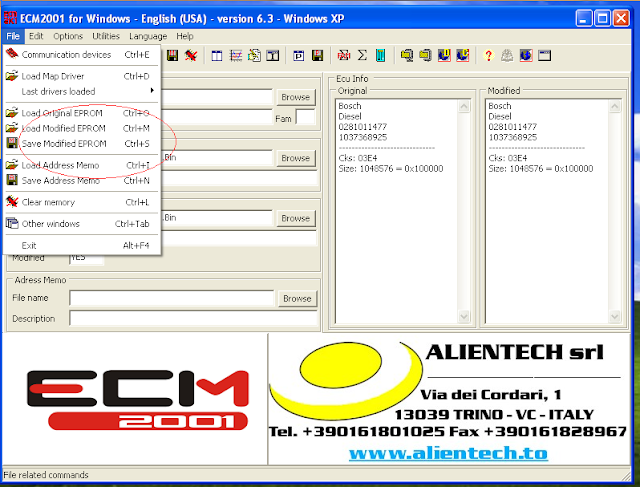Click the third Browse button from top
The image size is (640, 487).
[296, 218]
